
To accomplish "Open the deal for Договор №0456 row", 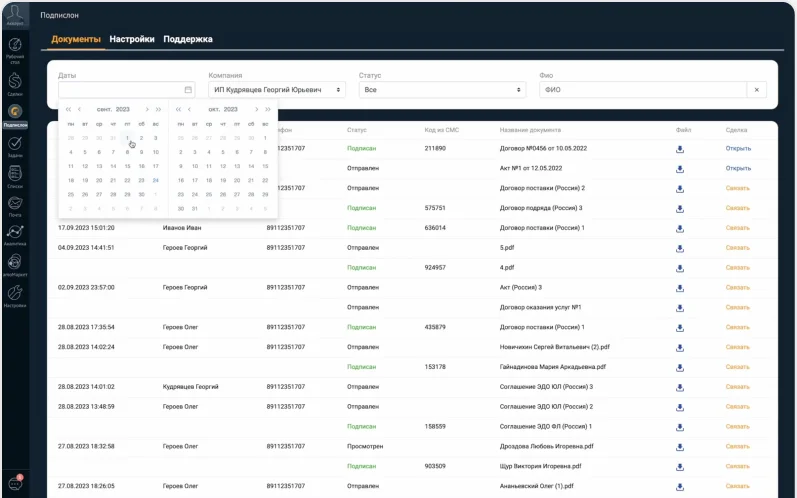I will click(738, 148).
